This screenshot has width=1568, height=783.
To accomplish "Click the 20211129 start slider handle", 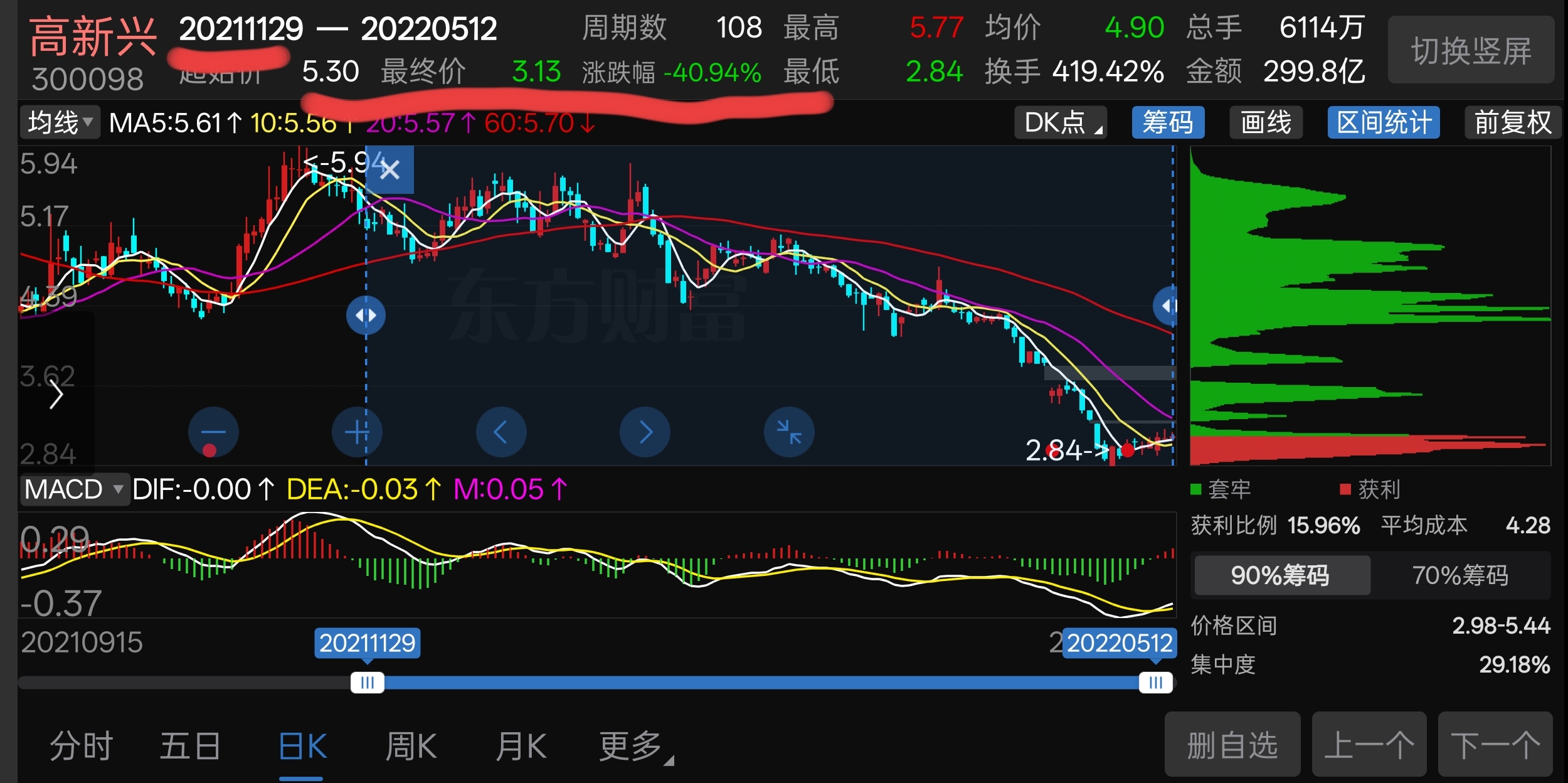I will click(x=368, y=683).
